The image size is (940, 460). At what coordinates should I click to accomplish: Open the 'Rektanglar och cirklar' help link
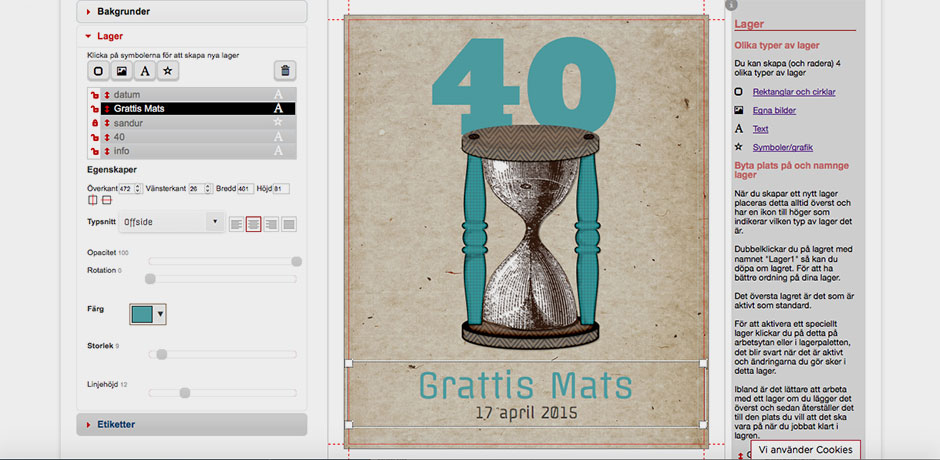pyautogui.click(x=794, y=92)
